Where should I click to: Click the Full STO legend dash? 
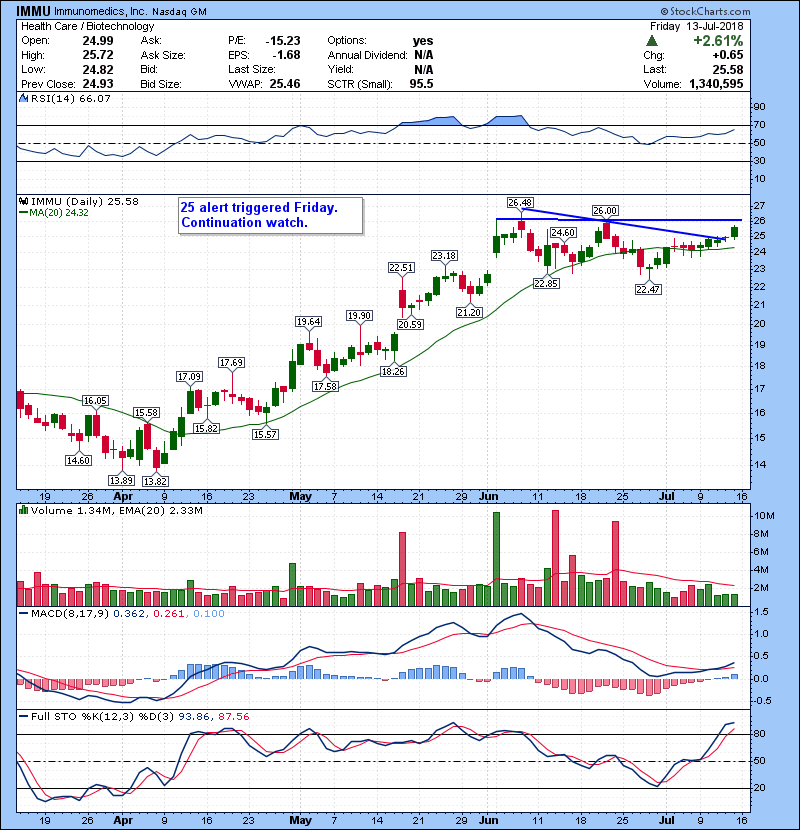[23, 717]
